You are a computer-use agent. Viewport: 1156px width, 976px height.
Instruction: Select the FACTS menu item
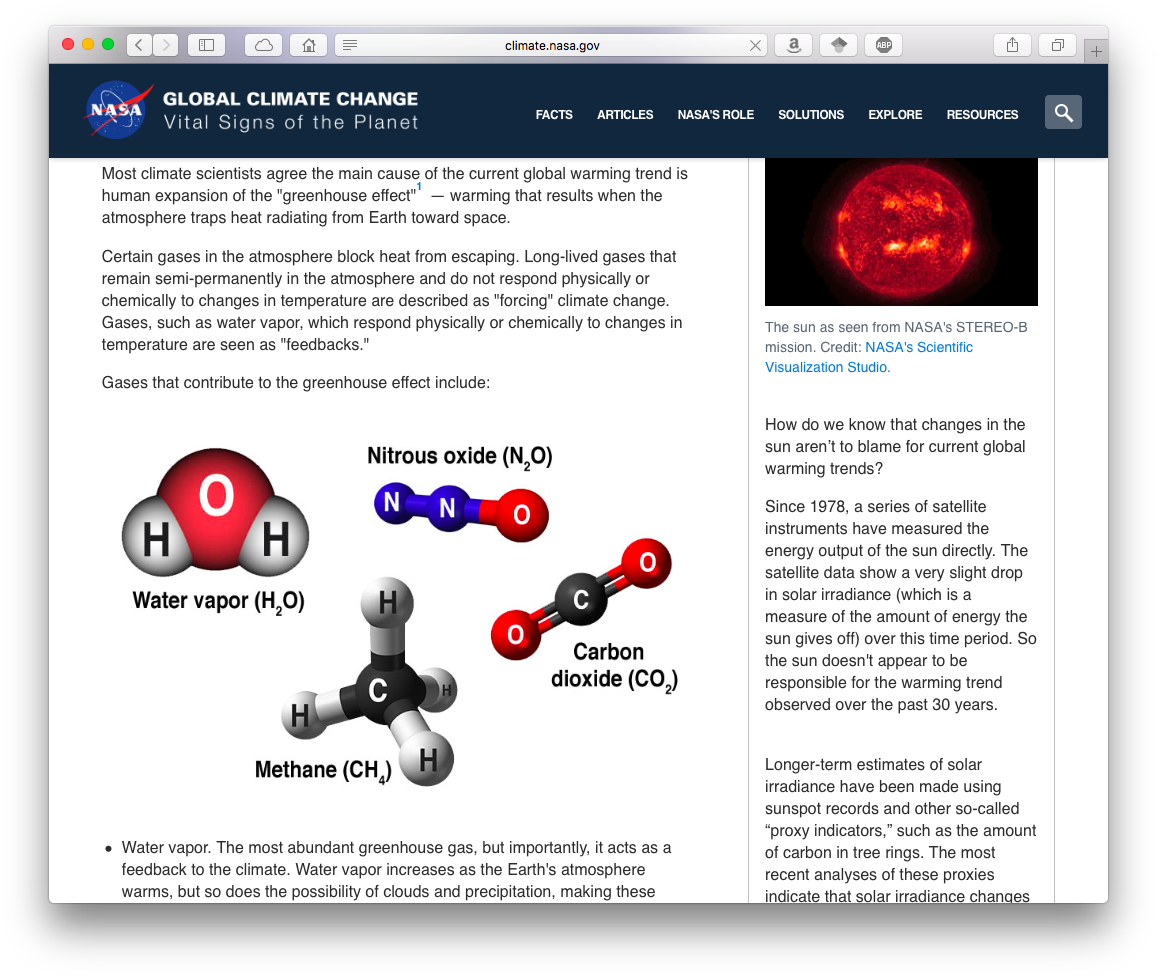[x=554, y=115]
